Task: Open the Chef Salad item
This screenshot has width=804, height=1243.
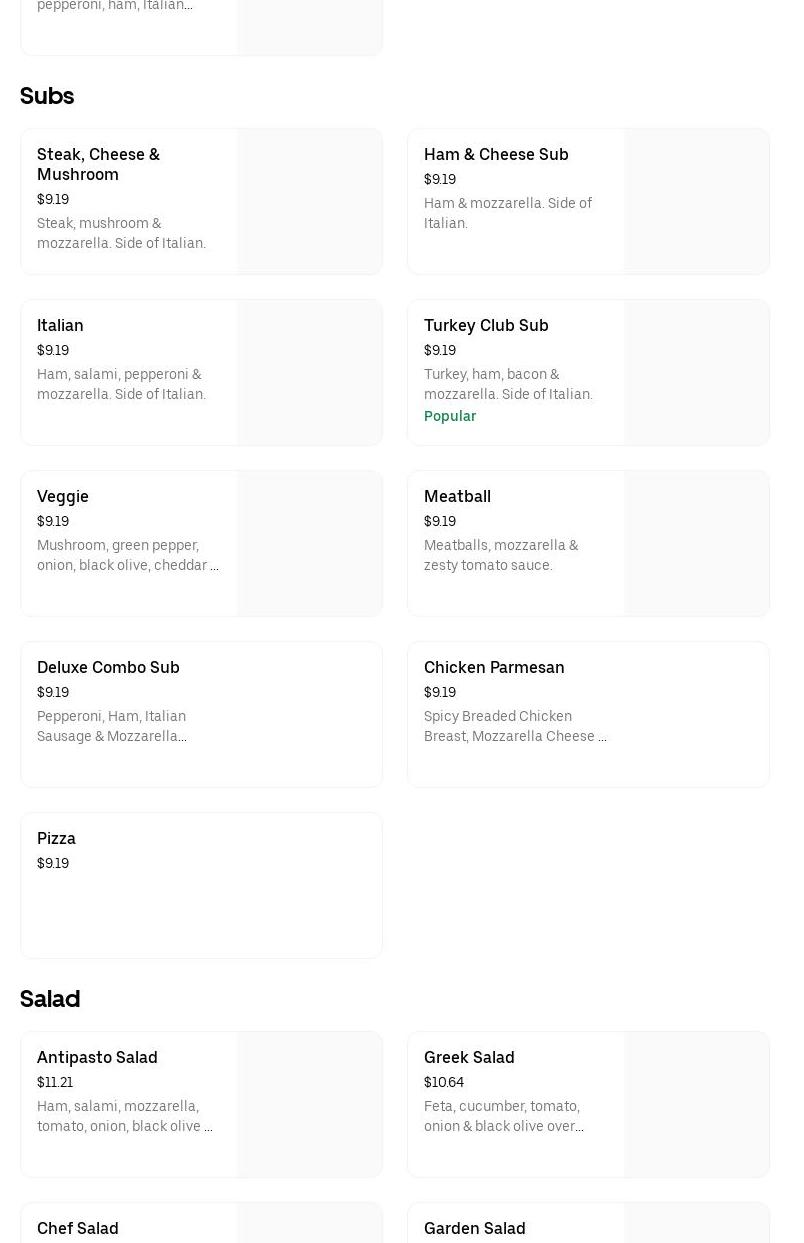Action: click(78, 1228)
